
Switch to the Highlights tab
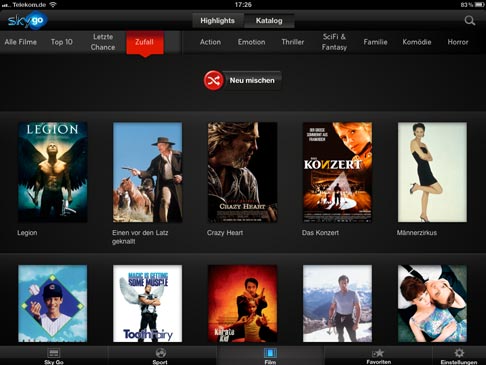click(218, 21)
